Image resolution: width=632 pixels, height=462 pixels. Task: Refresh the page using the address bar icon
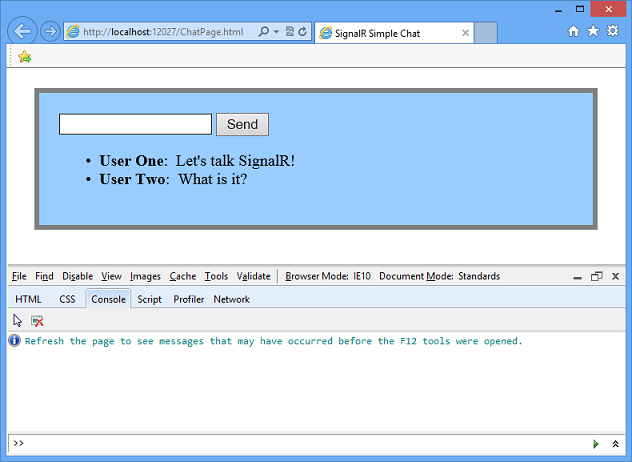302,32
